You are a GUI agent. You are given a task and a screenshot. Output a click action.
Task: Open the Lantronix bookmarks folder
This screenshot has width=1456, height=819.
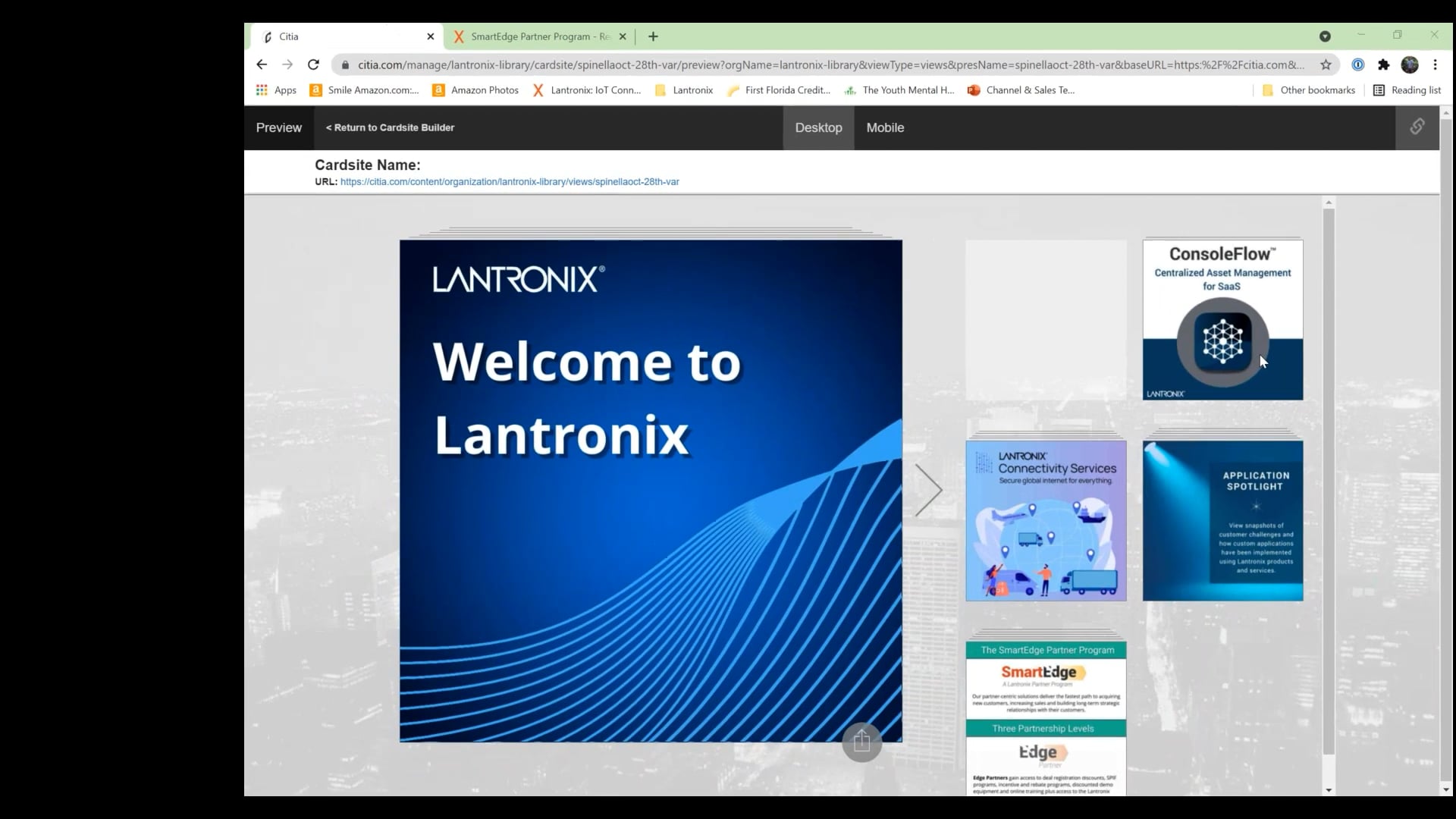point(684,89)
